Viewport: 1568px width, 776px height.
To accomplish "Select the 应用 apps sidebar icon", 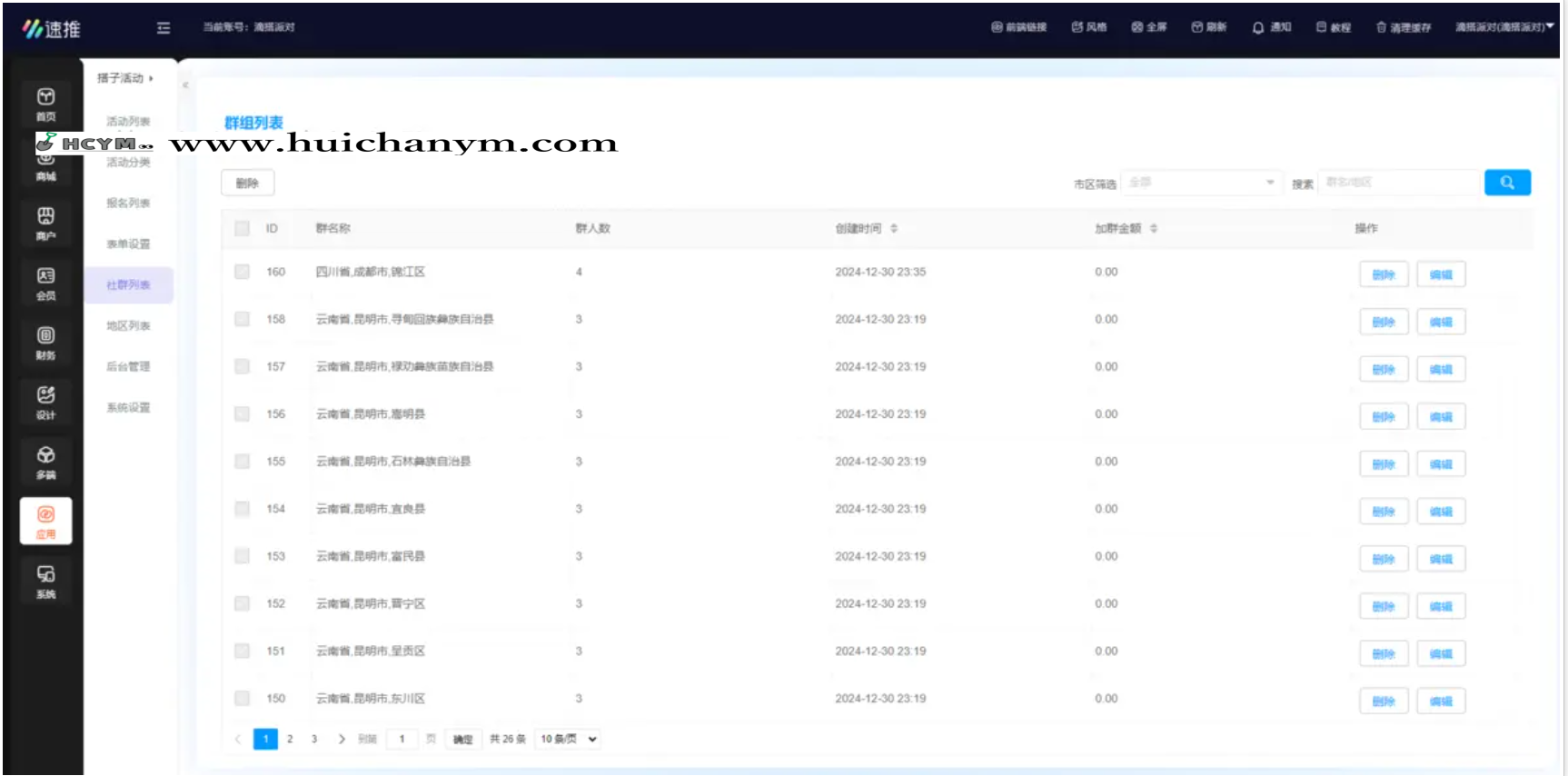I will tap(45, 522).
